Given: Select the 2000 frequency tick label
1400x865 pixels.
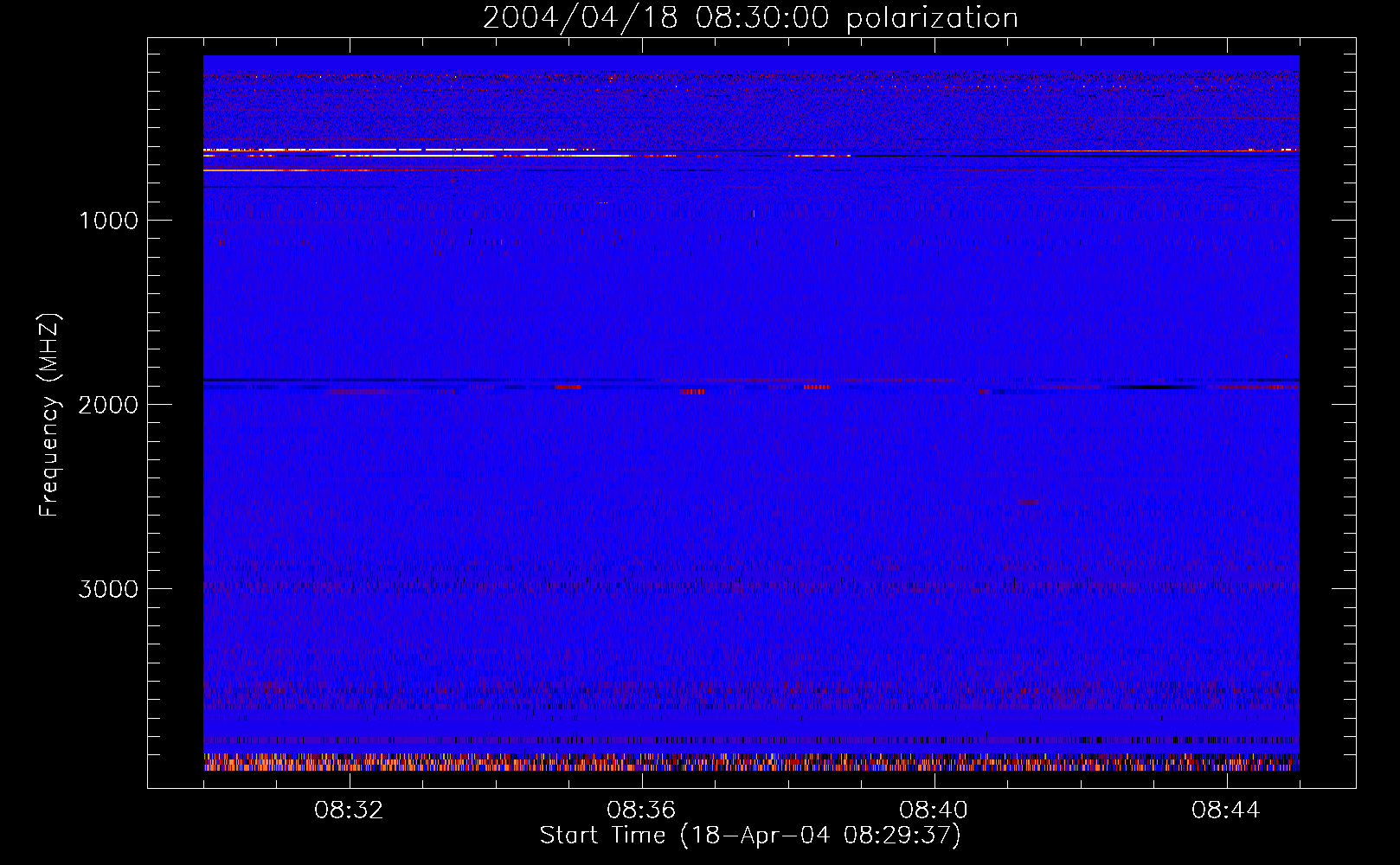Looking at the screenshot, I should pos(108,405).
